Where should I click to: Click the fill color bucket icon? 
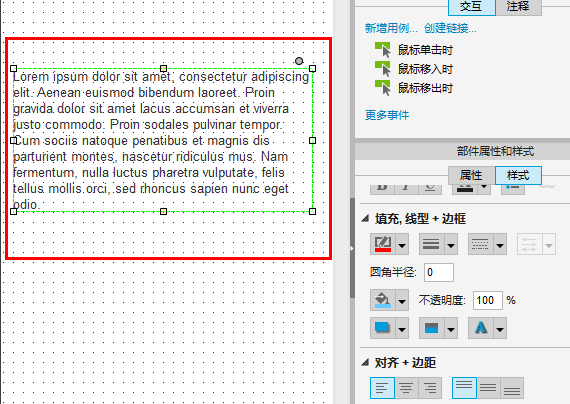point(383,300)
